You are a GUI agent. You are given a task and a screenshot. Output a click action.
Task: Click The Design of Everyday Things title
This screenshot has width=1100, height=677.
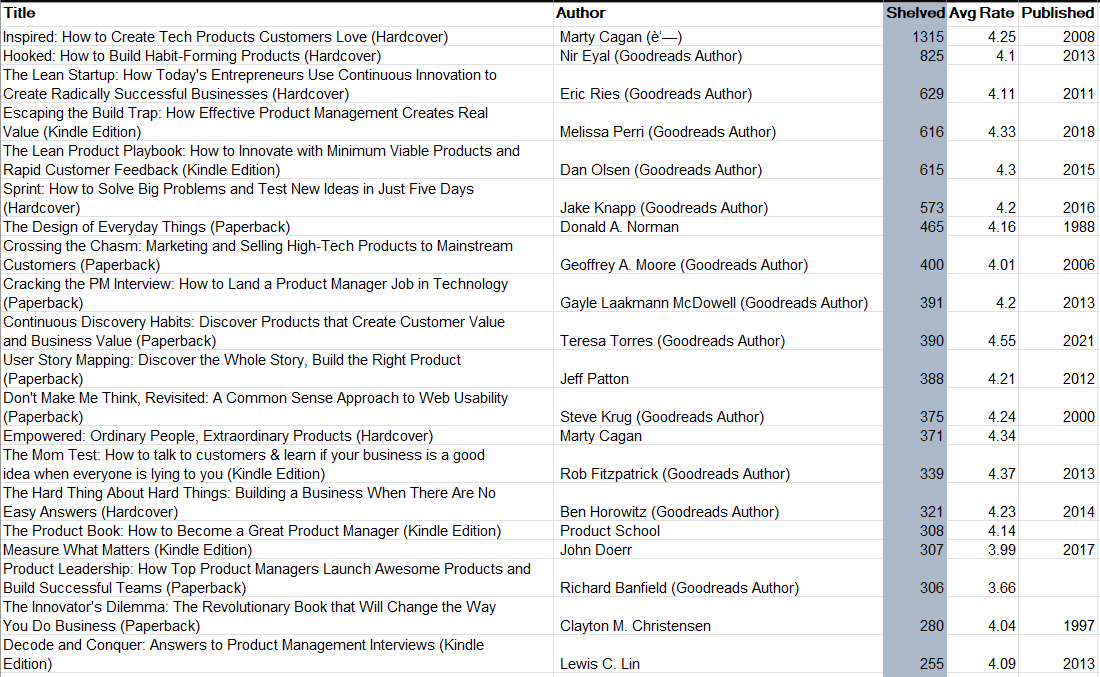point(147,227)
